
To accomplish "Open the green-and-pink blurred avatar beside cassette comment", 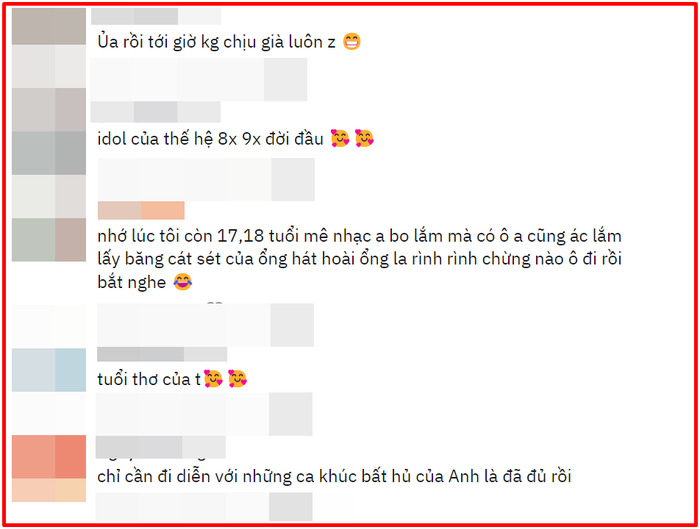I will pyautogui.click(x=49, y=240).
